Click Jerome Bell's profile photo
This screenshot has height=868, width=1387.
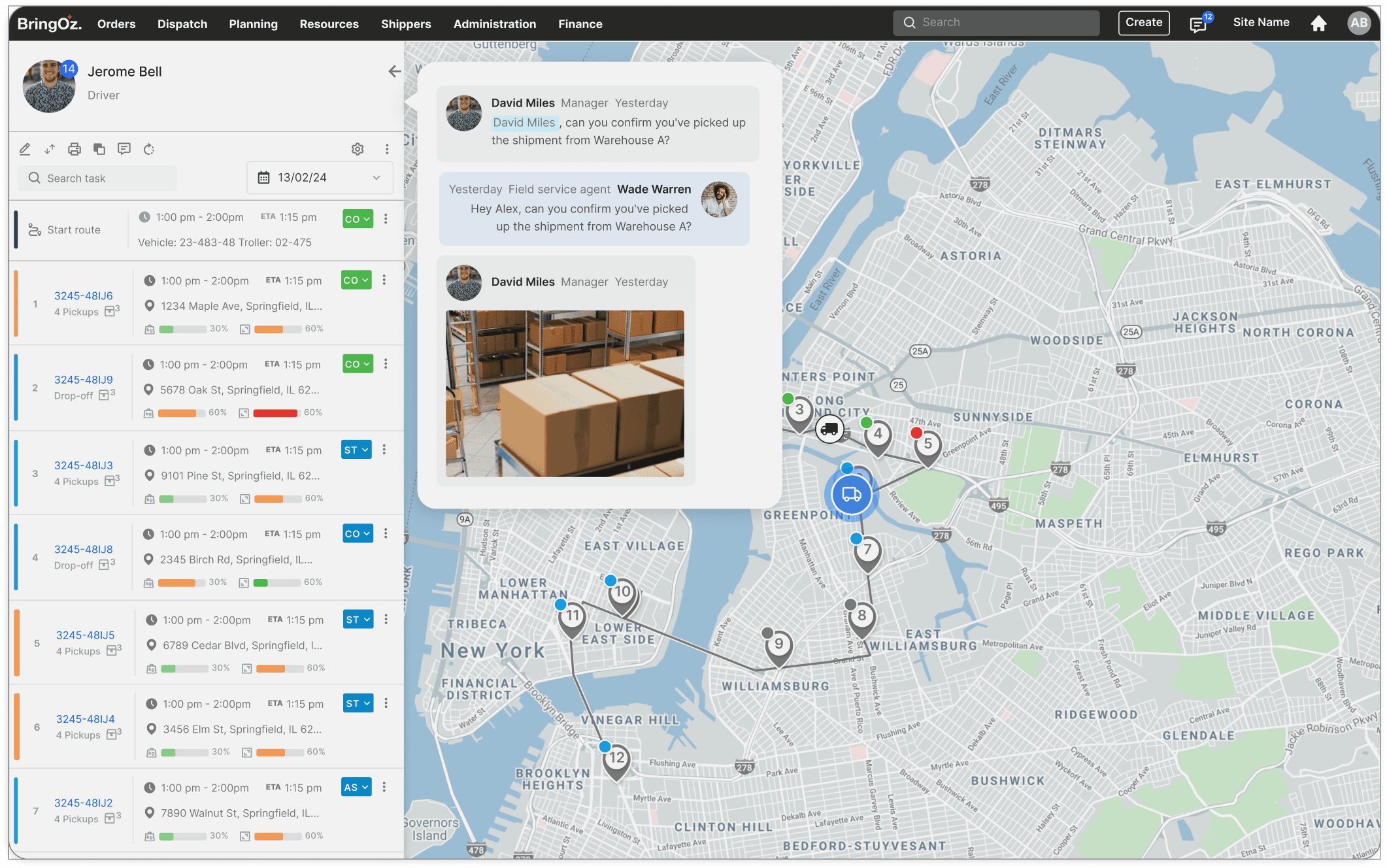(49, 86)
